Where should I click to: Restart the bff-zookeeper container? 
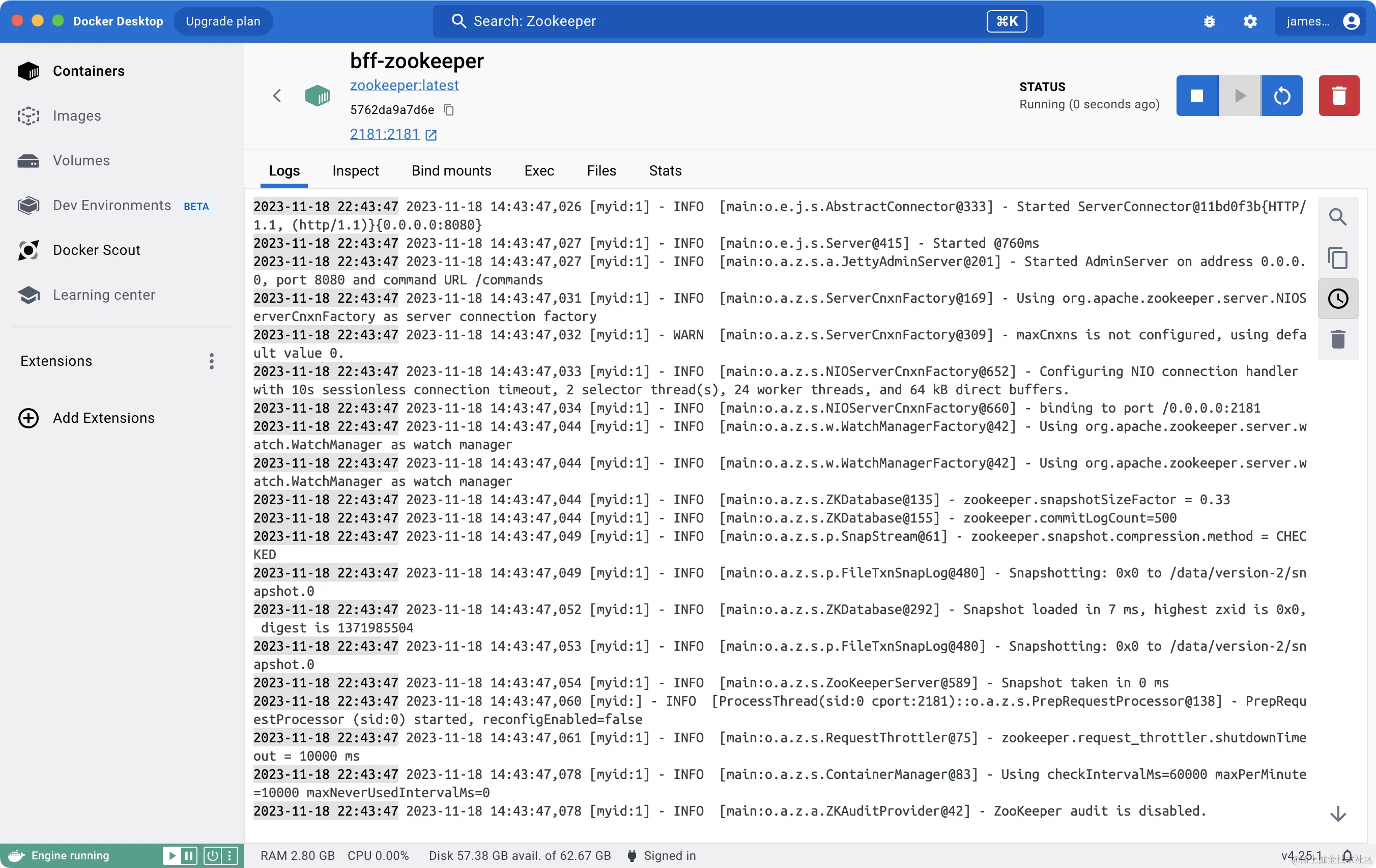[1282, 96]
